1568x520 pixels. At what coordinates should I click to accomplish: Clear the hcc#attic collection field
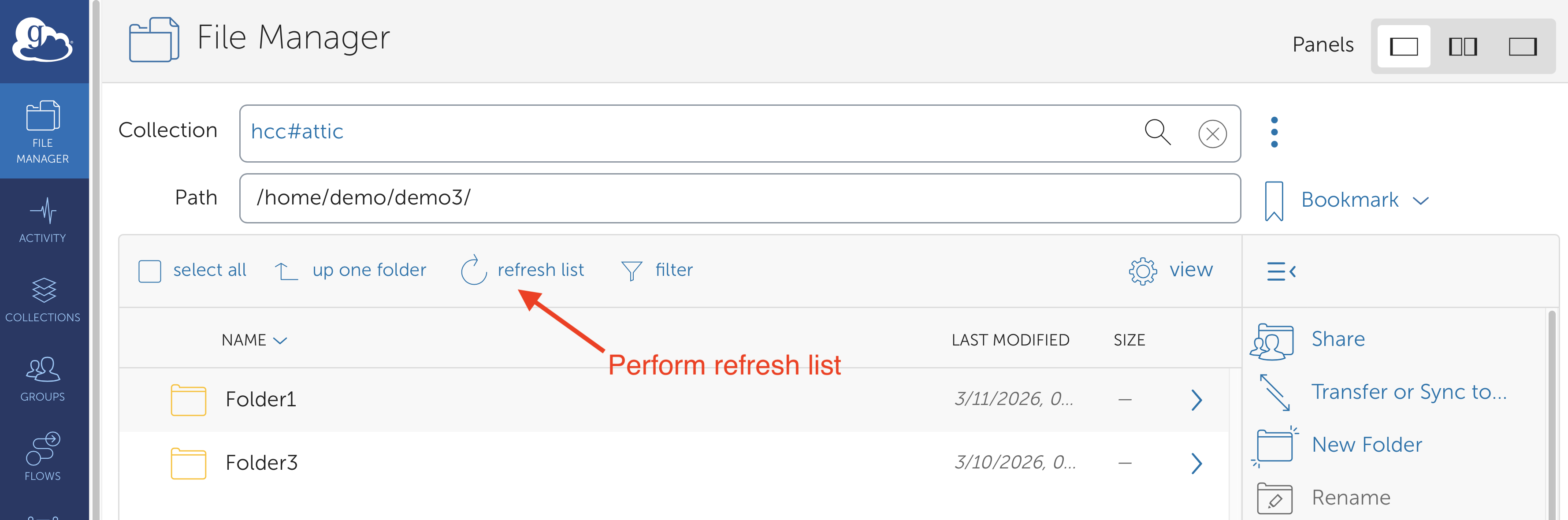(1212, 134)
